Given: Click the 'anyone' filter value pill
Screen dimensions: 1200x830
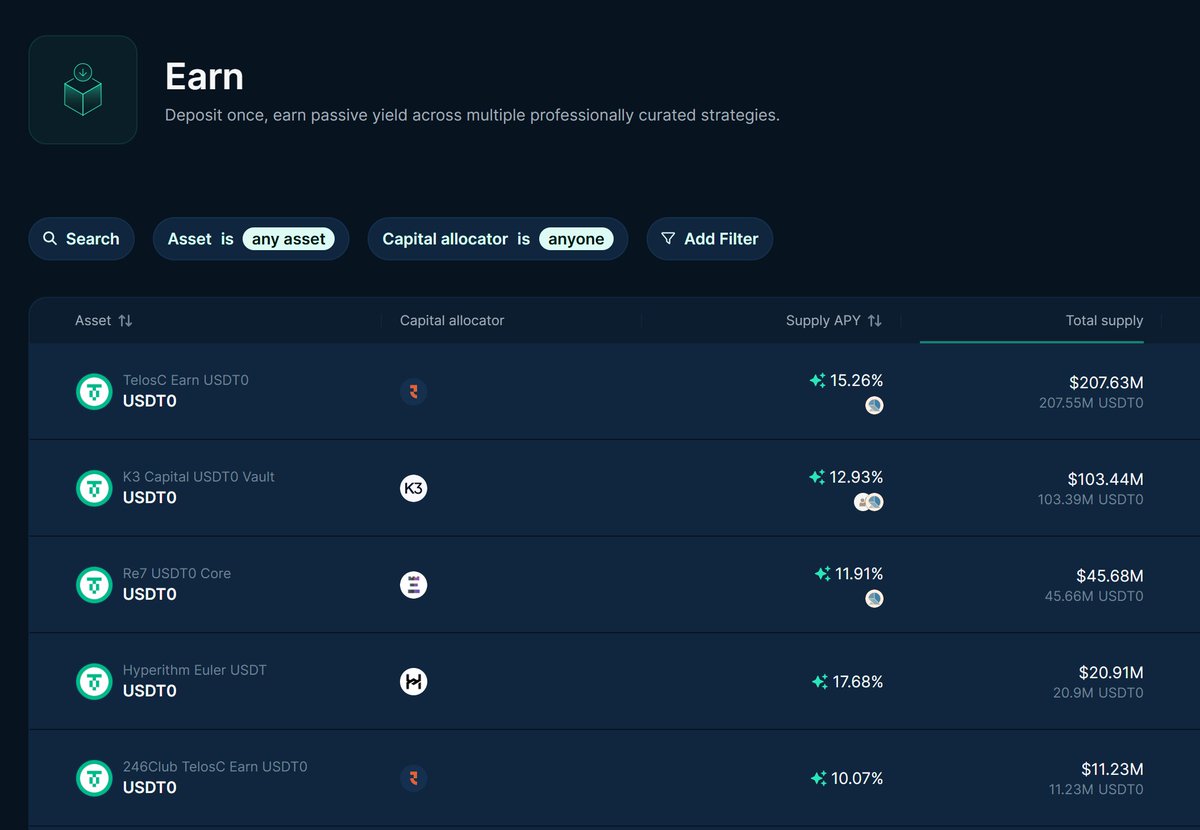Looking at the screenshot, I should [x=576, y=239].
